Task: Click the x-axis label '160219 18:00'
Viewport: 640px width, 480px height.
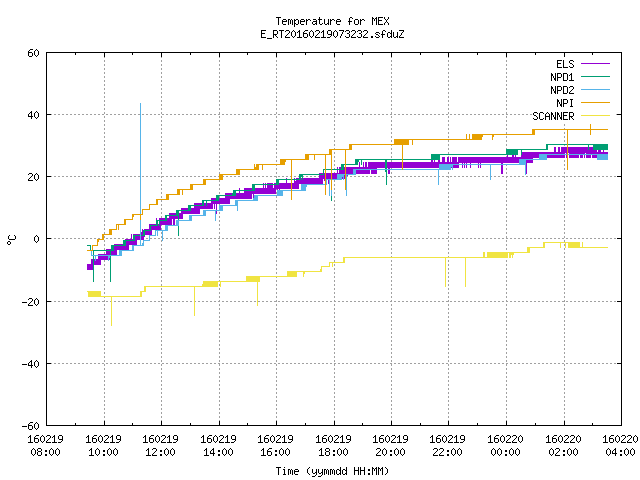Action: (333, 445)
